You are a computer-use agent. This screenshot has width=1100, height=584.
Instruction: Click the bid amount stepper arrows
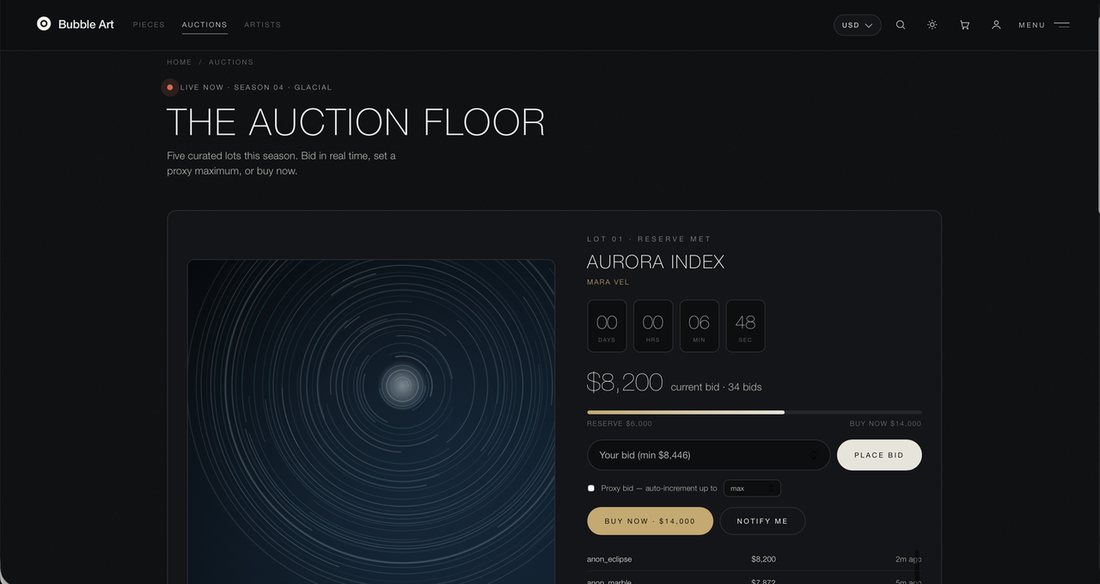(x=814, y=455)
